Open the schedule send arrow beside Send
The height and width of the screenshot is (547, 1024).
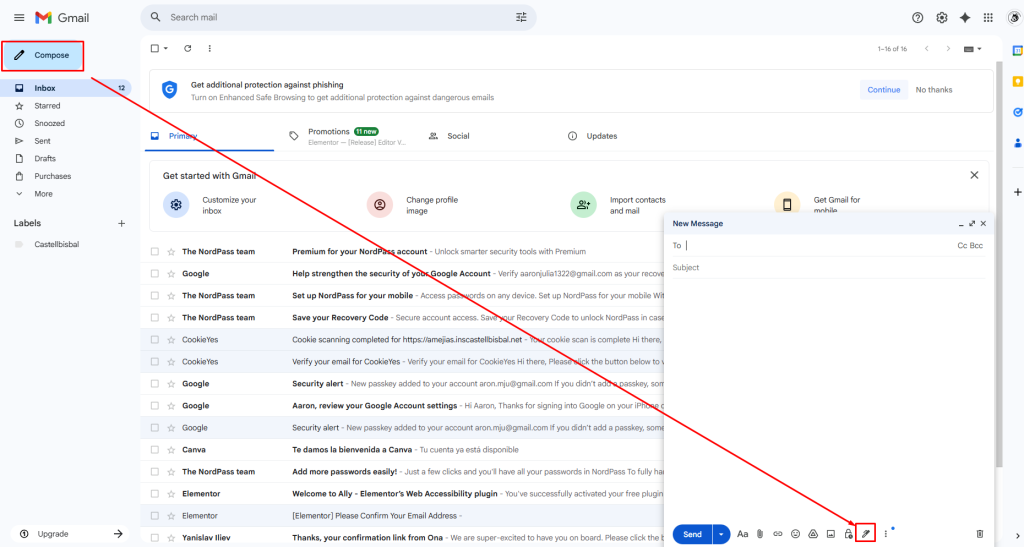click(x=721, y=534)
